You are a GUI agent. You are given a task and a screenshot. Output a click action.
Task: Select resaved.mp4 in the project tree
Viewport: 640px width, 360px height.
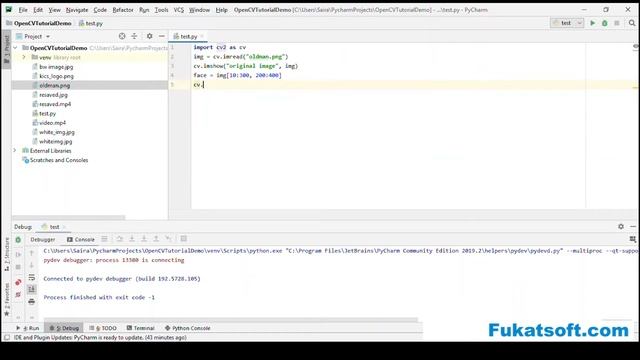click(x=55, y=104)
